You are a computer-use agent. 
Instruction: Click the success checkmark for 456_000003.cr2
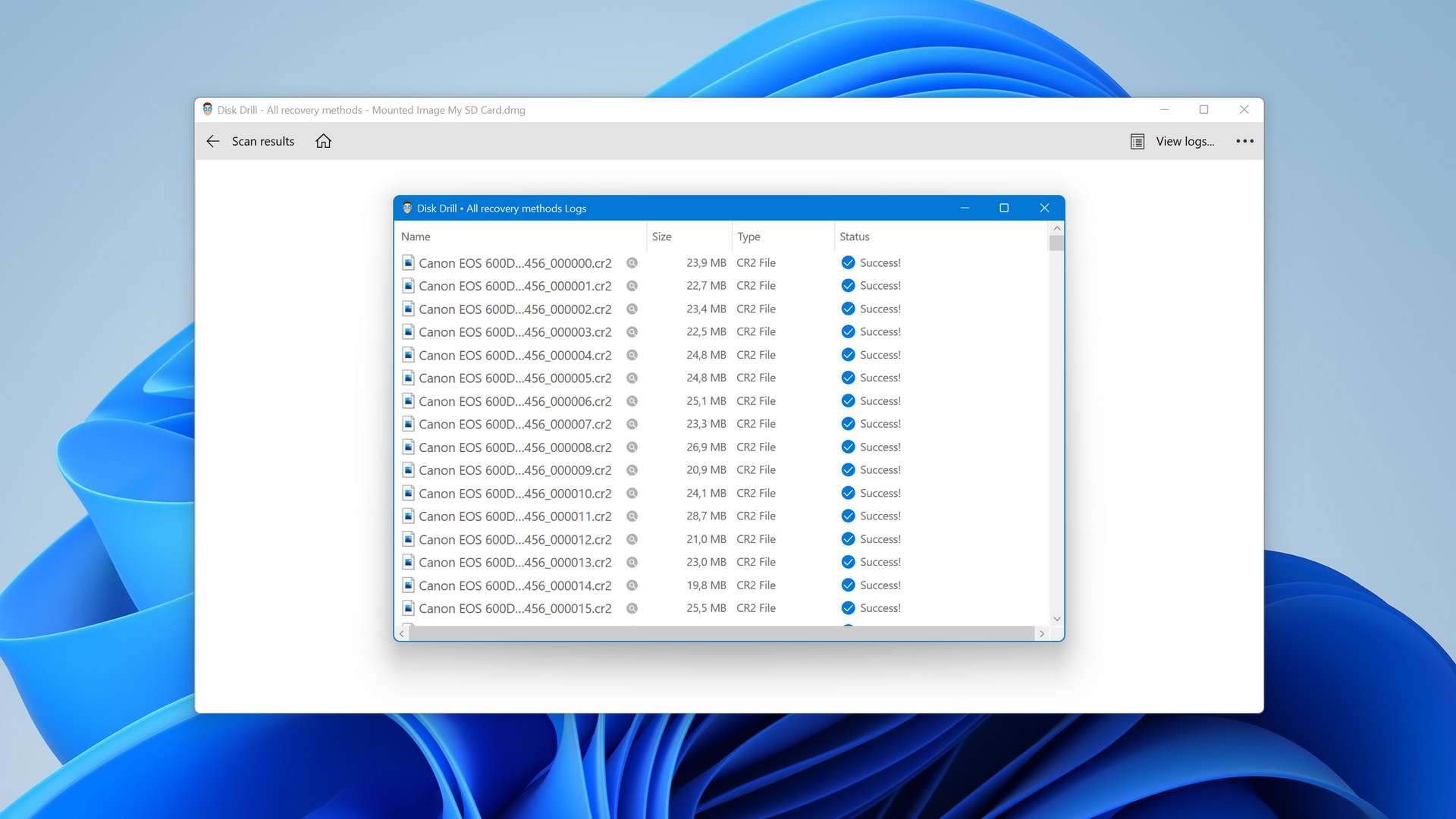click(x=848, y=332)
